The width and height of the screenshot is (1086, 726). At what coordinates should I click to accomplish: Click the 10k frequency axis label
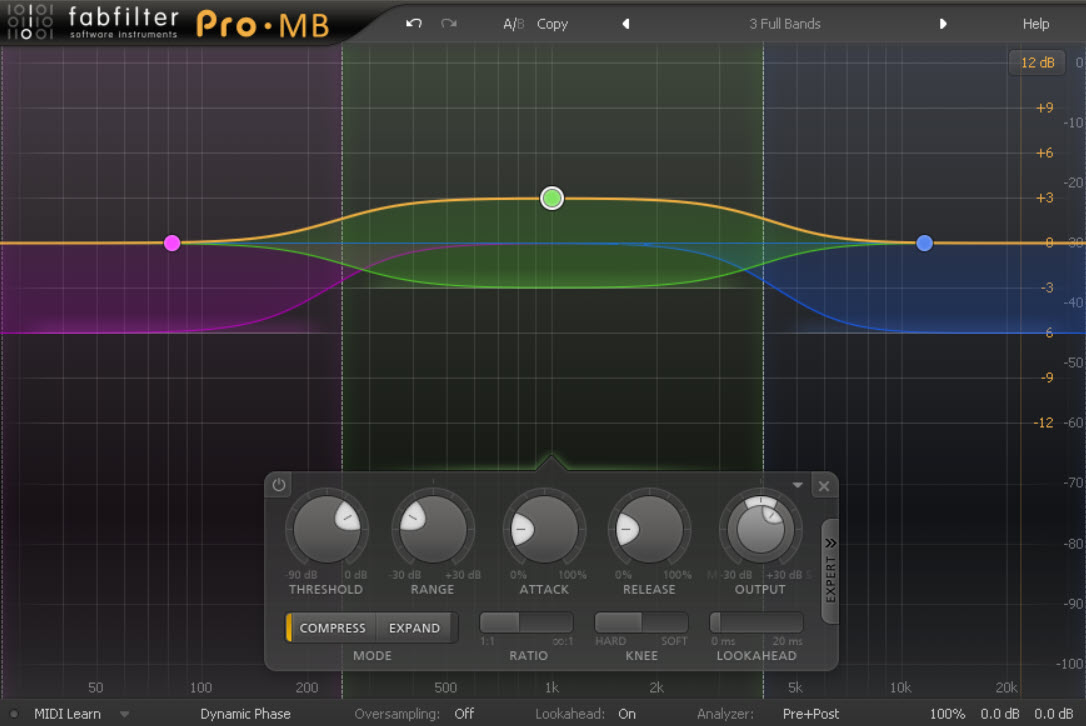[x=900, y=687]
